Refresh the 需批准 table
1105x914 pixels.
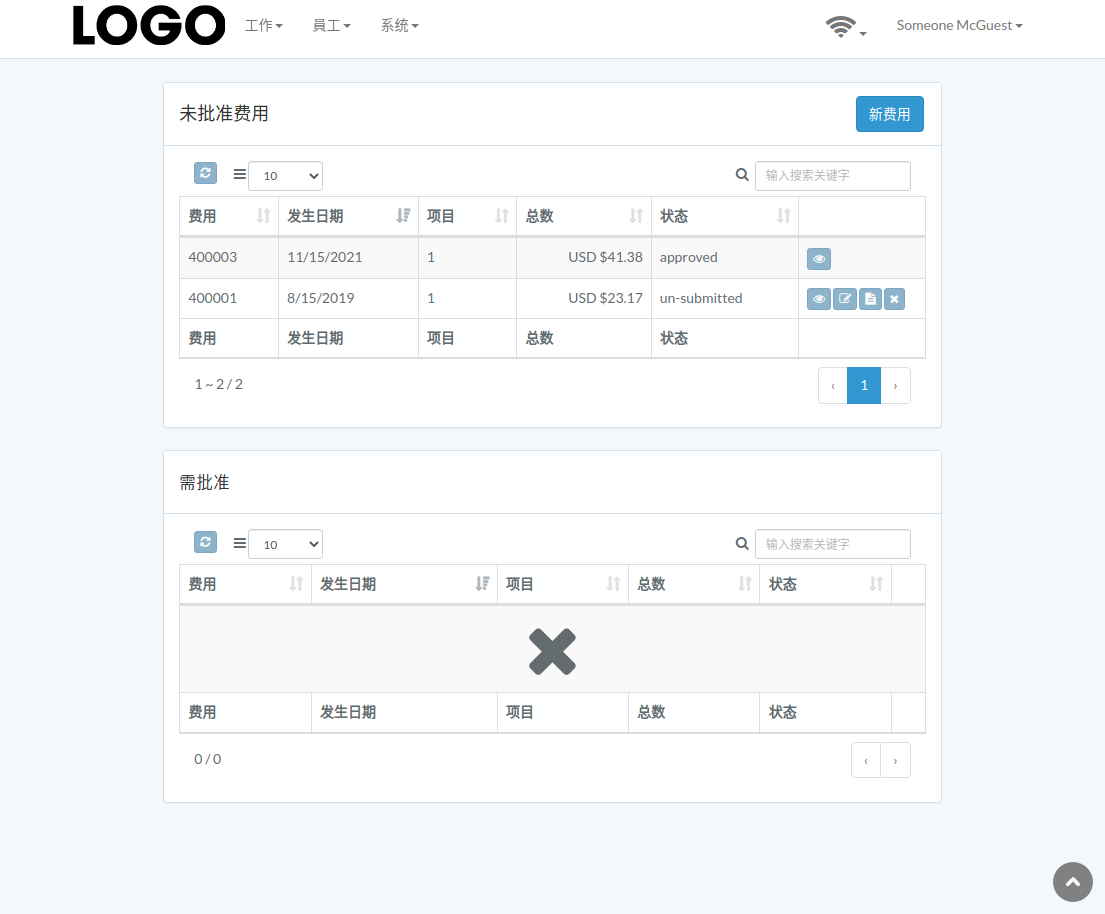pos(205,542)
